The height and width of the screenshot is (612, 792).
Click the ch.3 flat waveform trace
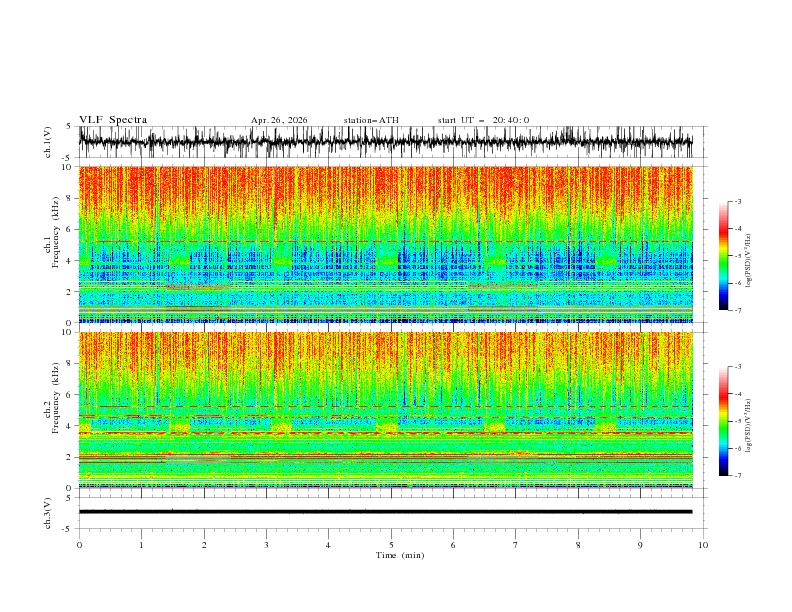point(385,512)
